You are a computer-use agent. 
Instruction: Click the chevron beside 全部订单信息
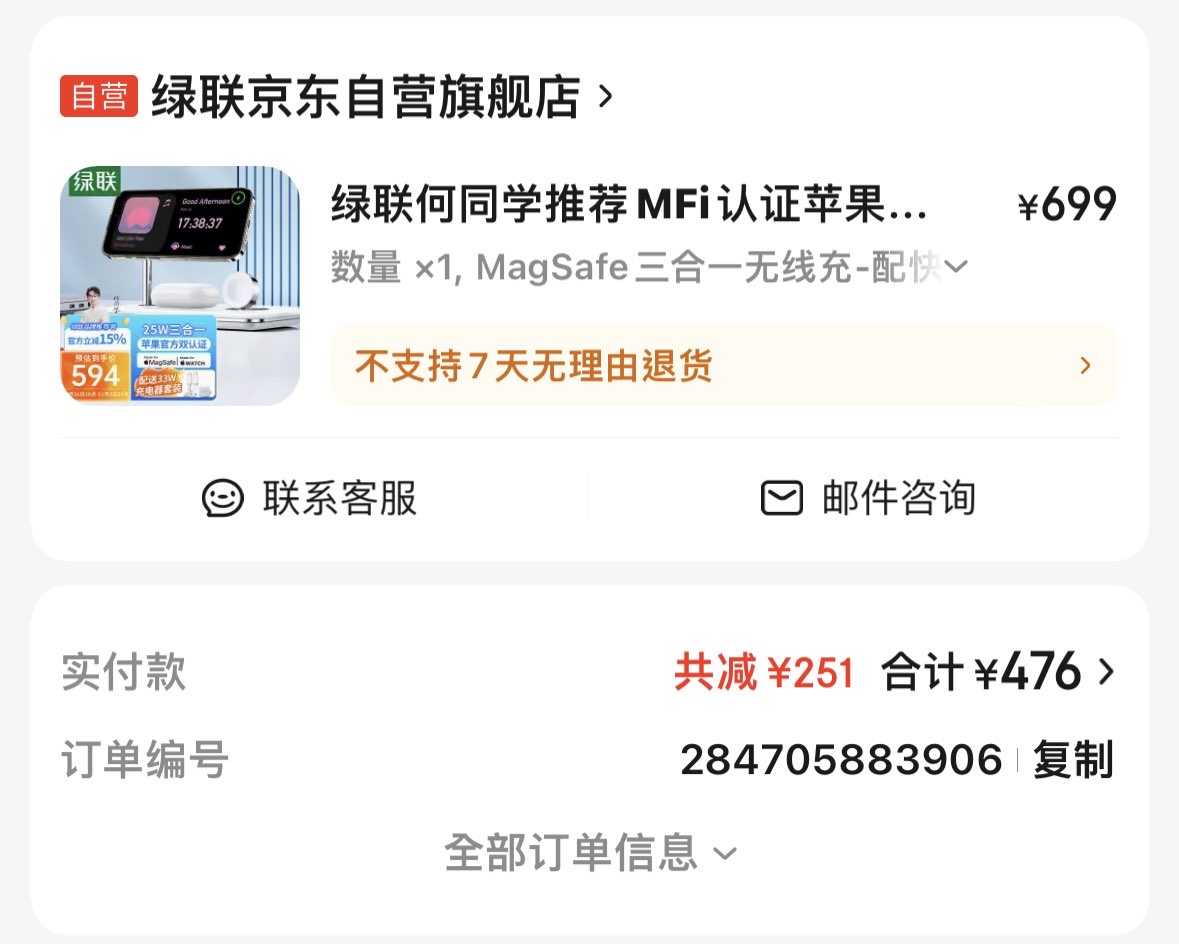(725, 854)
